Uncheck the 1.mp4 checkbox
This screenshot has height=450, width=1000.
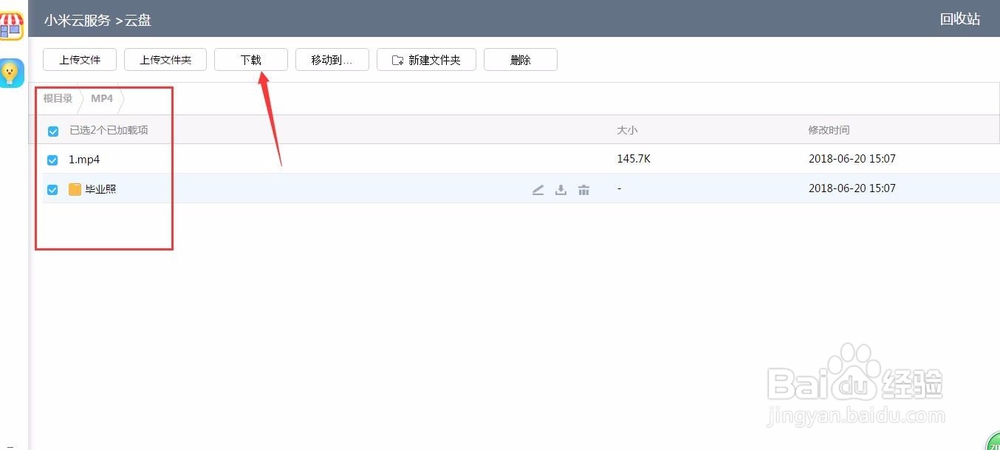pos(53,160)
